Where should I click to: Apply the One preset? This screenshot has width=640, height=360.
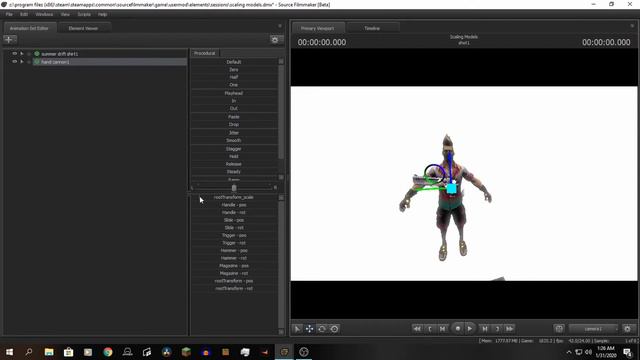coord(234,85)
